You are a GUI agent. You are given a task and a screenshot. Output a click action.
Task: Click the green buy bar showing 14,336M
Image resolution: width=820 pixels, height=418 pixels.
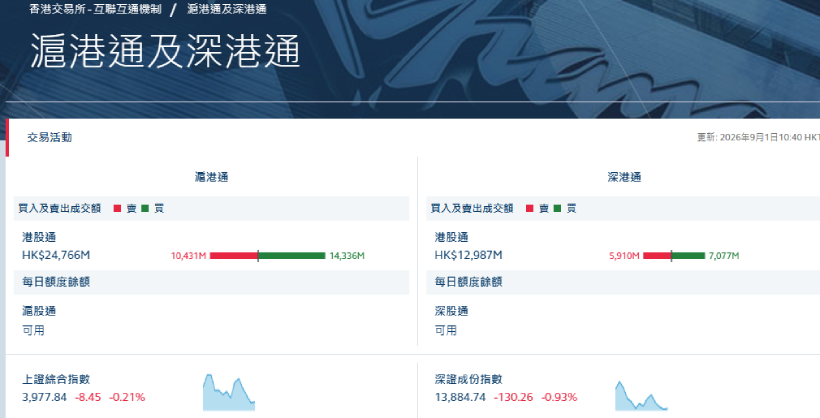[292, 256]
